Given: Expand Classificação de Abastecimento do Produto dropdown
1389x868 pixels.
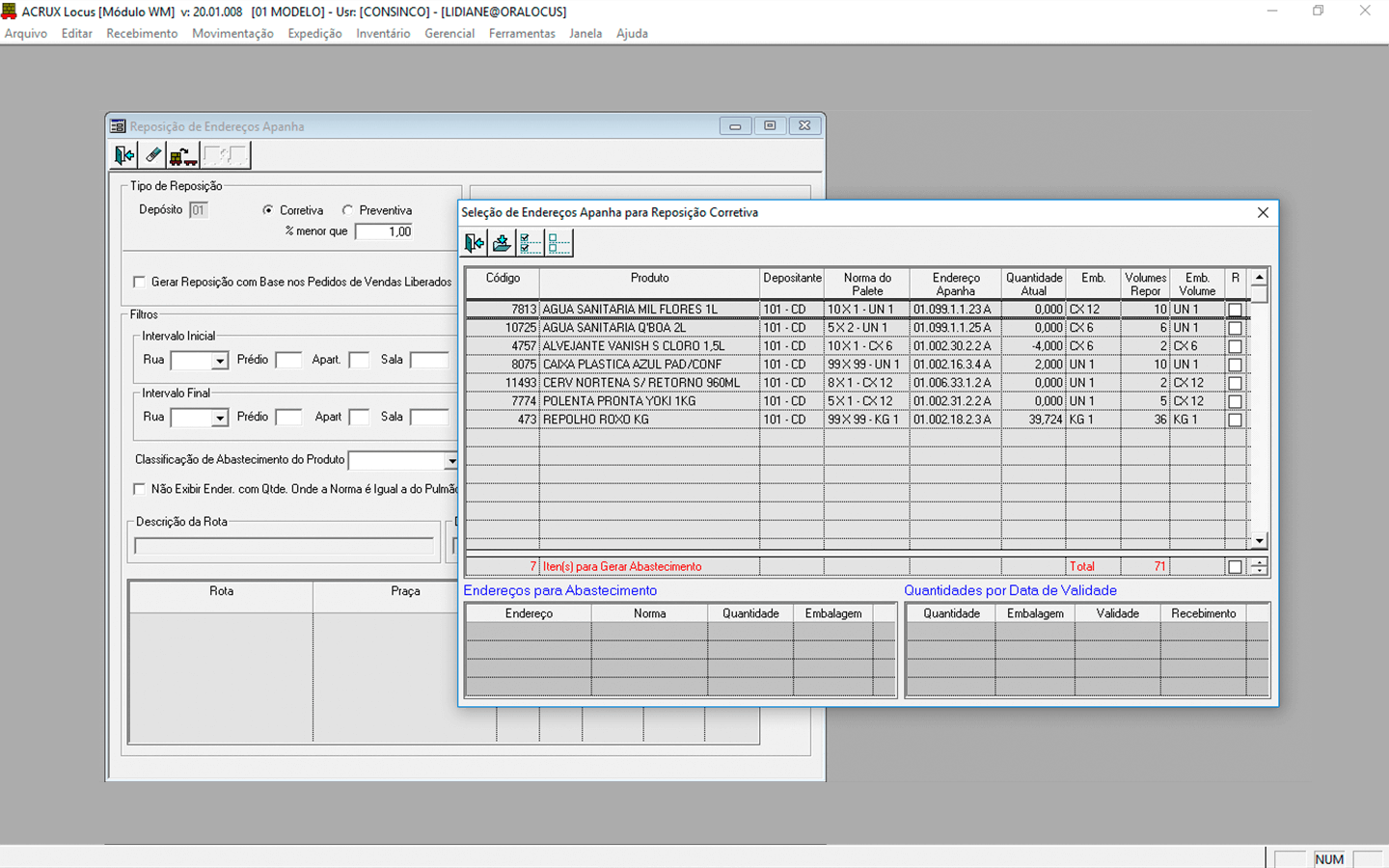Looking at the screenshot, I should coord(450,461).
